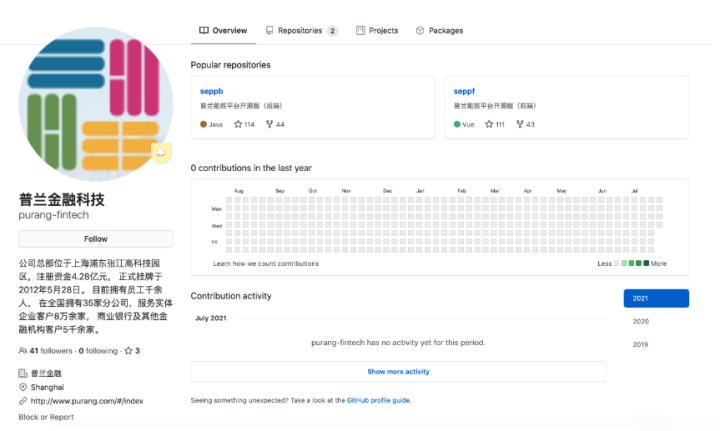Follow the purang-fintech user
Viewport: 720px width, 431px height.
point(96,239)
